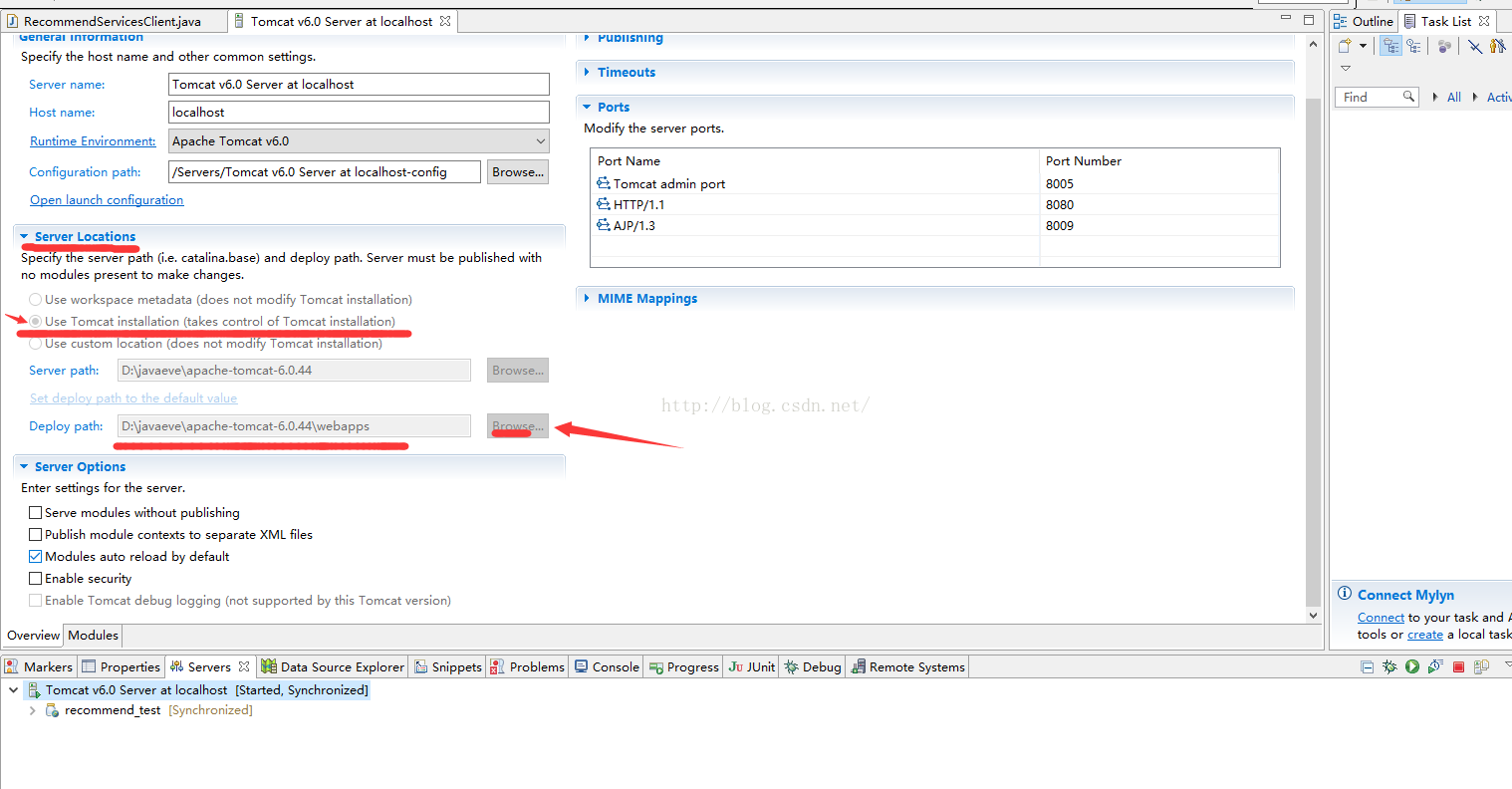Click the HTTP/1.1 port row icon
The image size is (1512, 789).
tap(604, 204)
